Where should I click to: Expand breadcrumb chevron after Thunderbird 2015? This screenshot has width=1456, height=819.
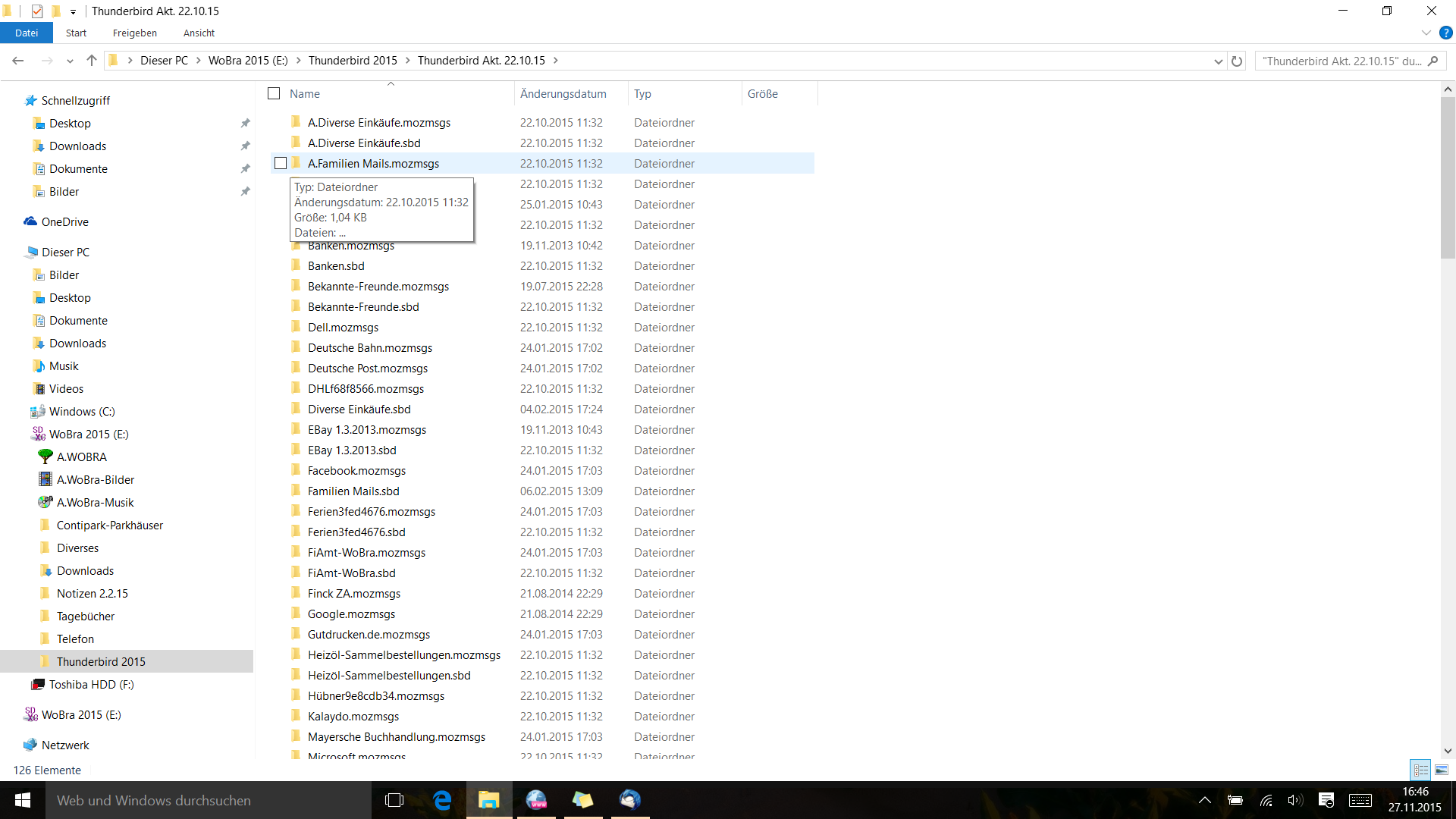(x=407, y=61)
